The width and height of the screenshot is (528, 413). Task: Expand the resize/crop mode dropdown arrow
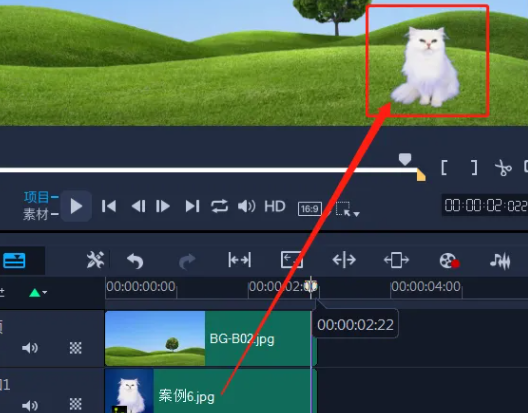point(356,214)
